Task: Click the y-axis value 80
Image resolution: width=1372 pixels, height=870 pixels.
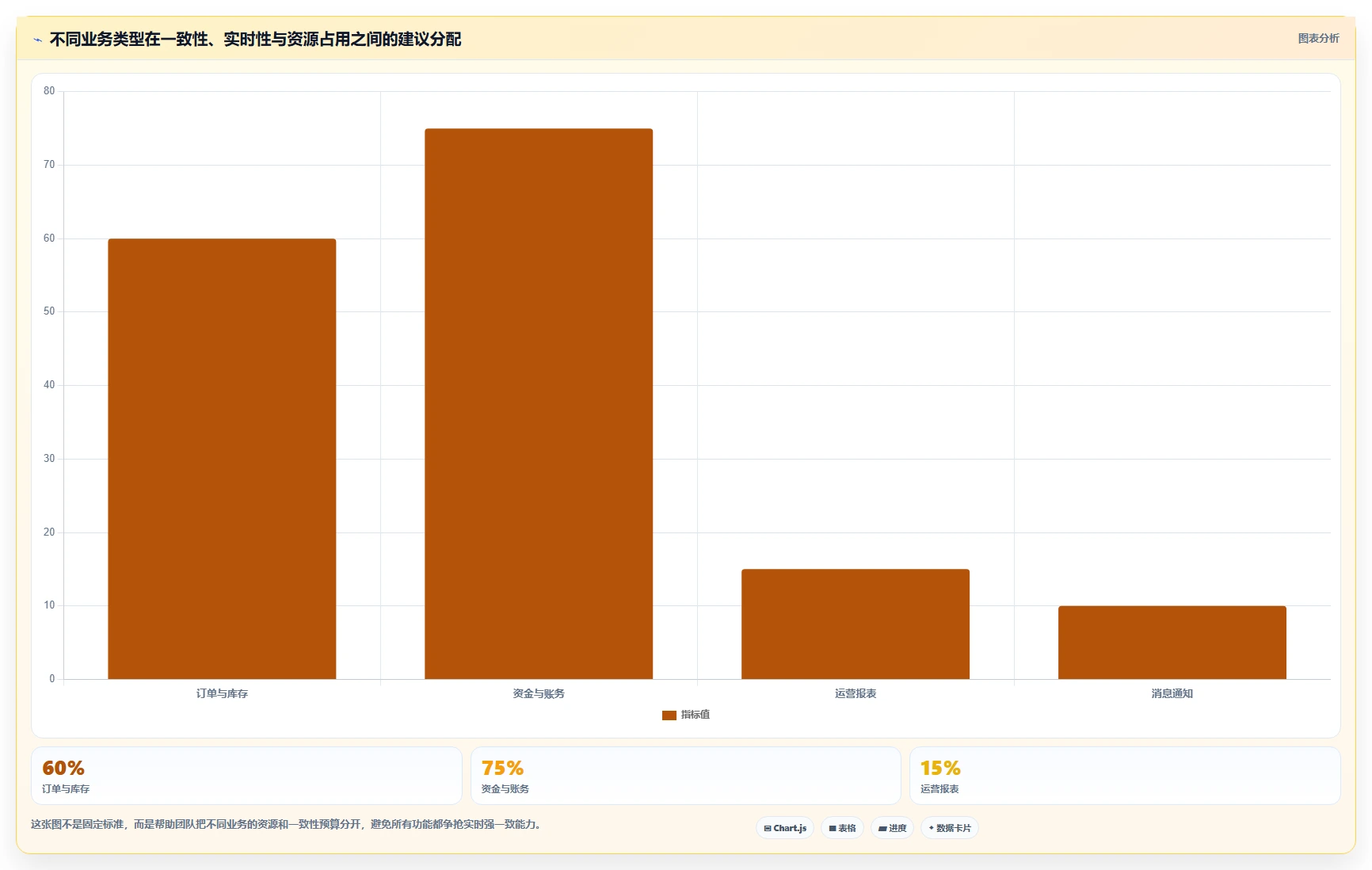Action: pos(49,91)
